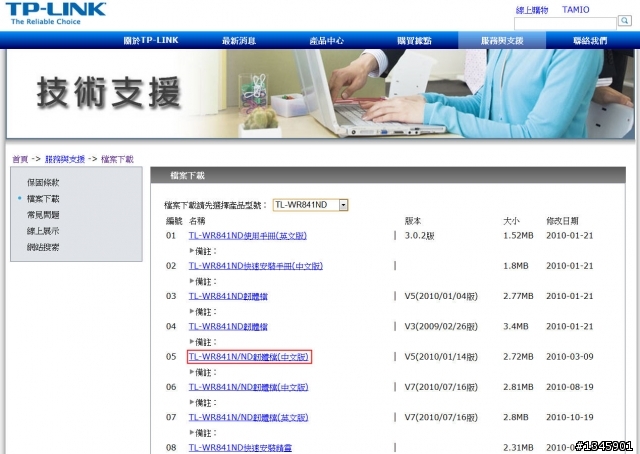Open the 聯絡我們 menu item
This screenshot has width=640, height=454.
coord(590,40)
